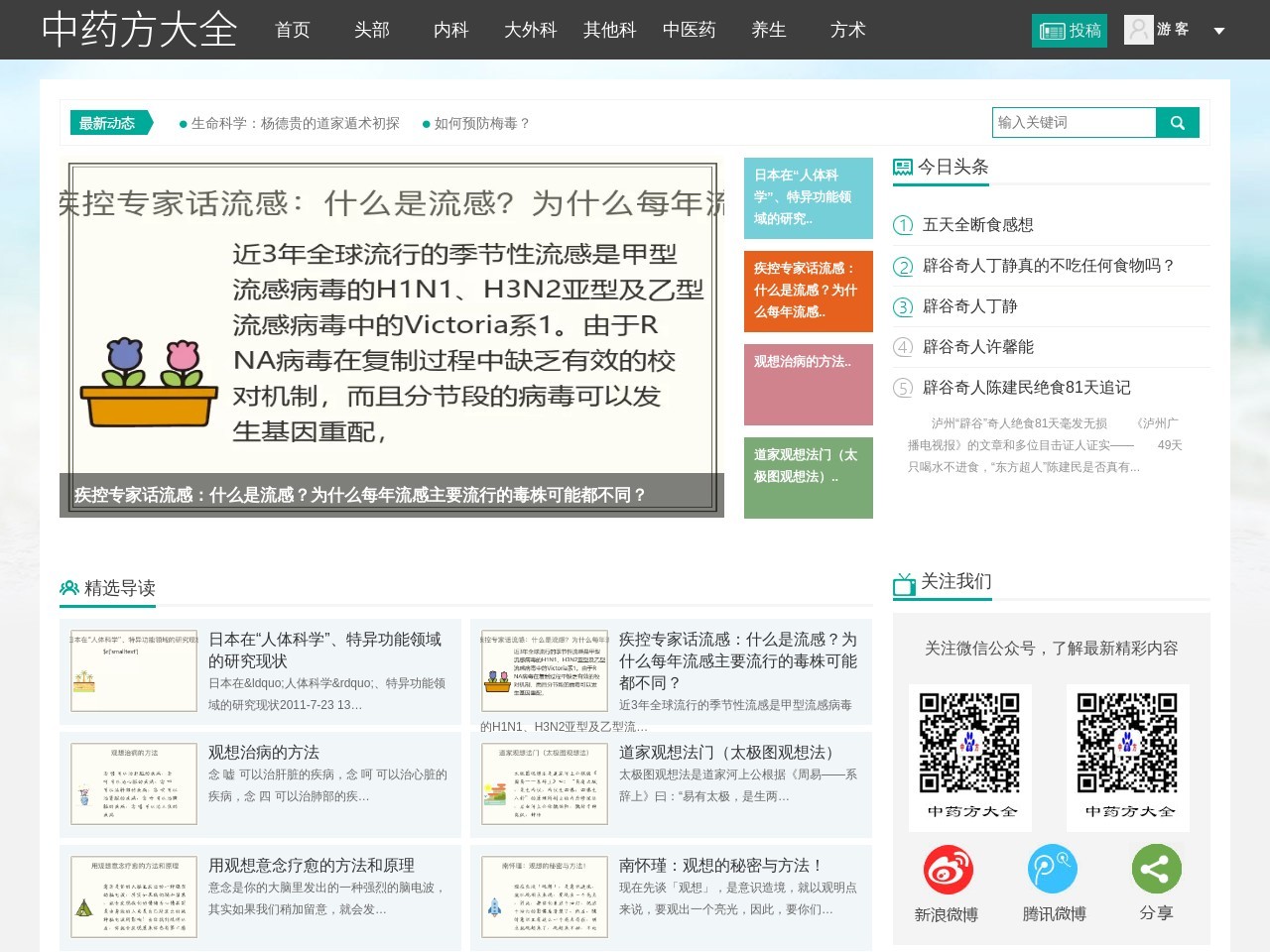Viewport: 1270px width, 952px height.
Task: Click the left 中药方大全 QR code
Action: pyautogui.click(x=969, y=744)
